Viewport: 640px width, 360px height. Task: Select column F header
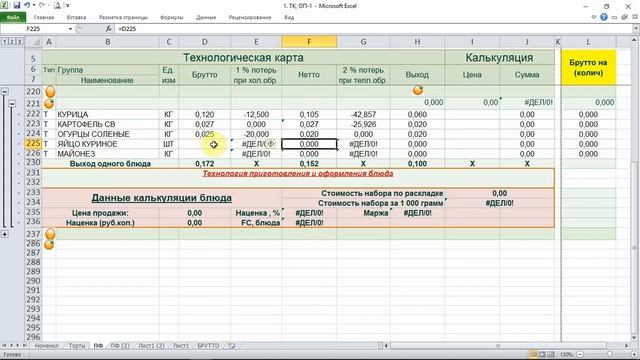(309, 42)
